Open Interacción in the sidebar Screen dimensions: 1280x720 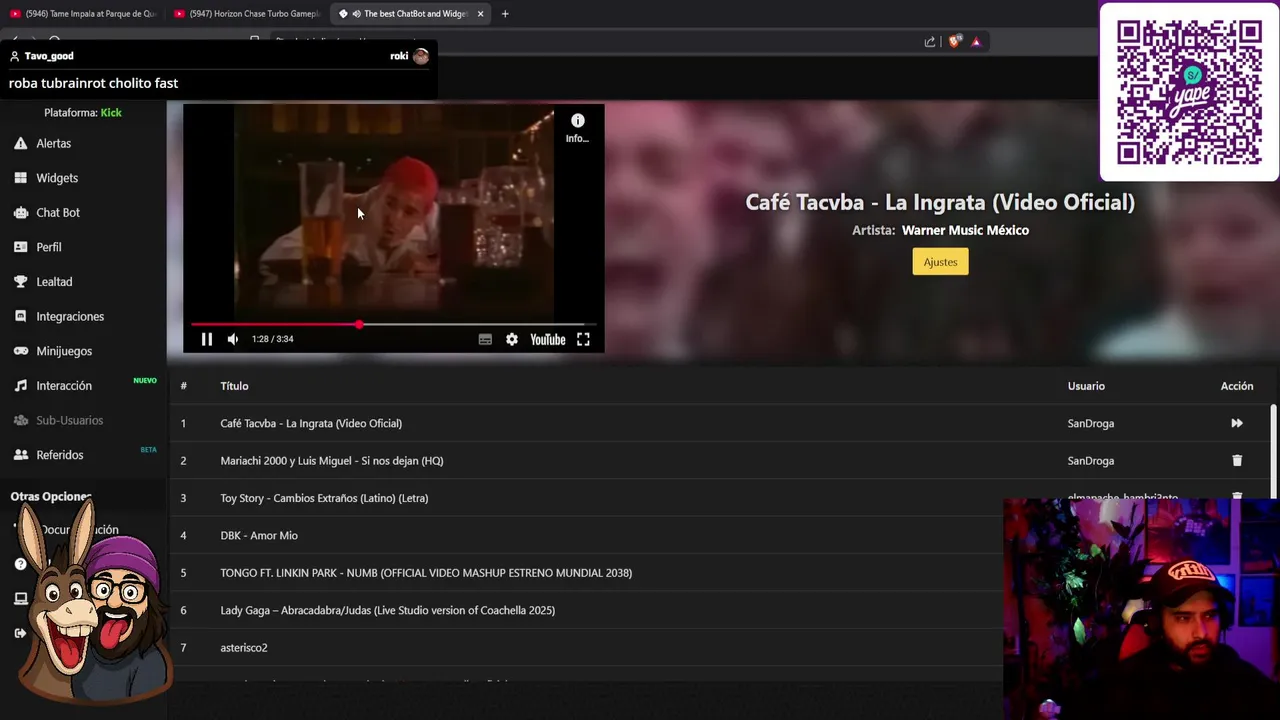coord(64,386)
